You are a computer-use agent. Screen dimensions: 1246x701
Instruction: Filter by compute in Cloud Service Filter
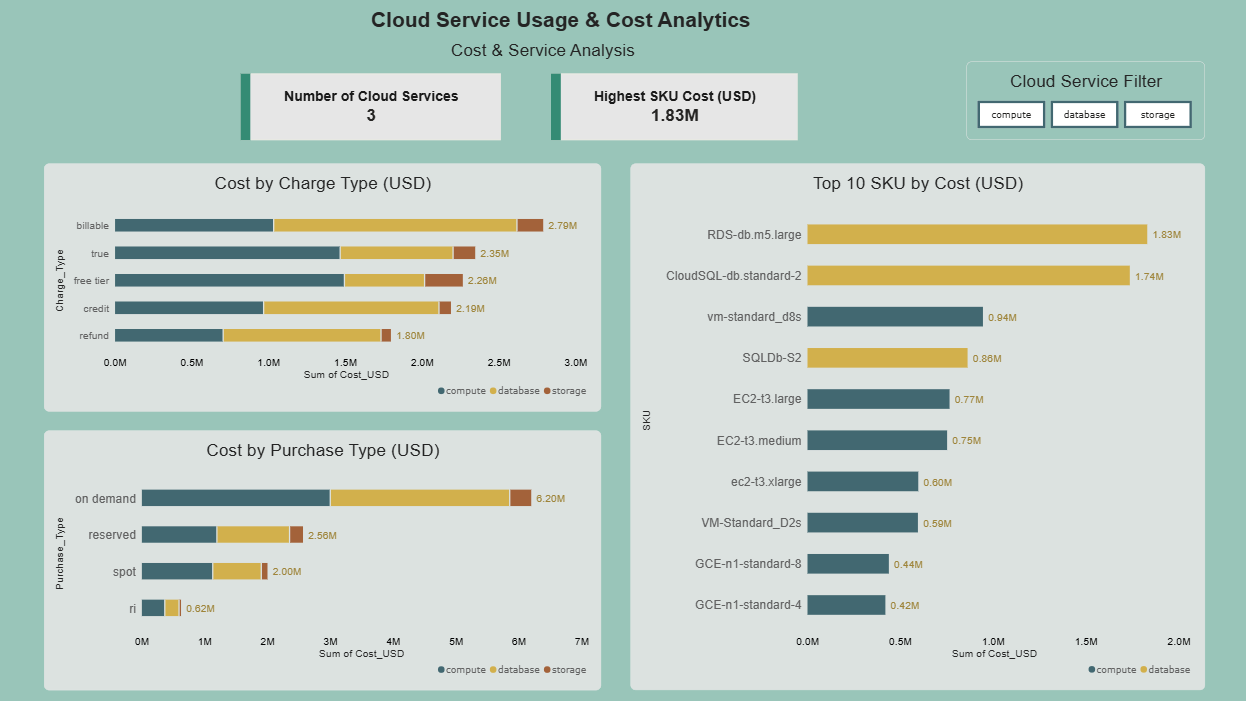pyautogui.click(x=1011, y=115)
